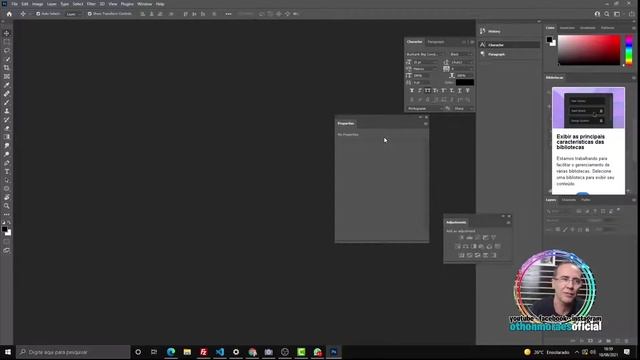Select the Pen tool

[x=7, y=163]
